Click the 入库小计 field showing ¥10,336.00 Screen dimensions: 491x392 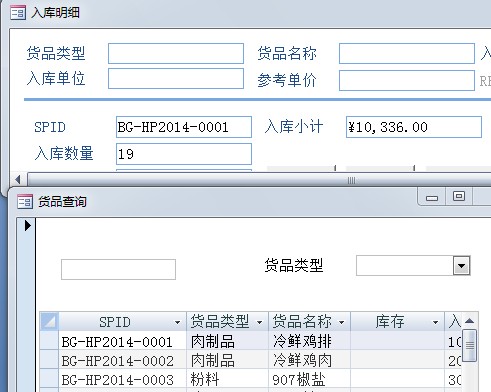pos(414,127)
